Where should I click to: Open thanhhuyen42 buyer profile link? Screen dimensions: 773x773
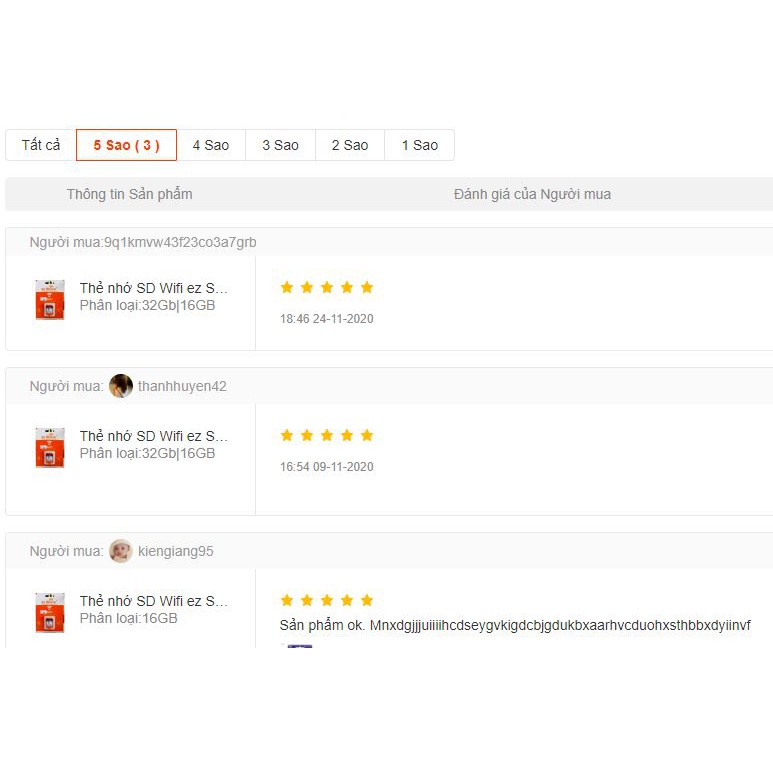[182, 386]
